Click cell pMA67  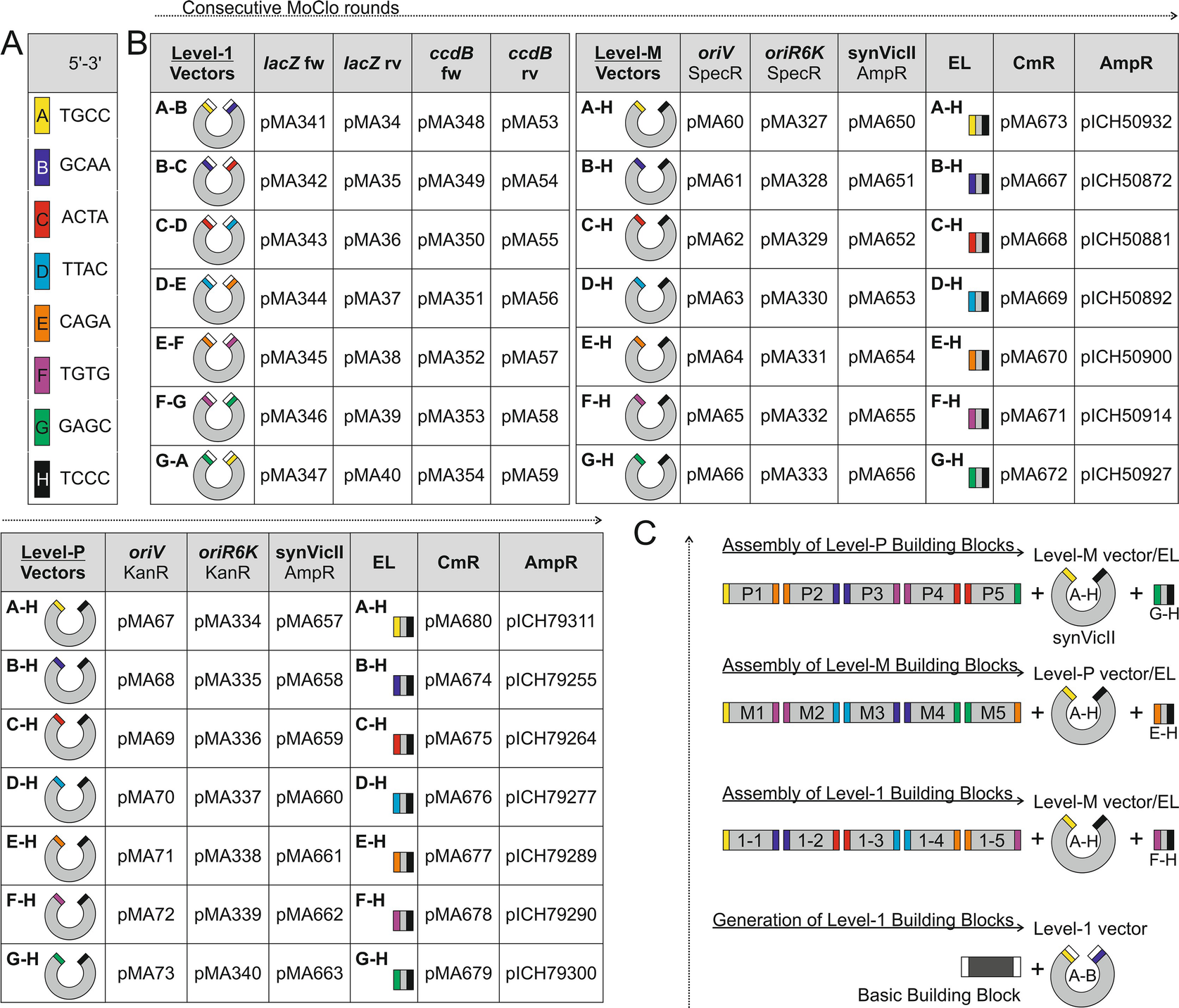(146, 622)
